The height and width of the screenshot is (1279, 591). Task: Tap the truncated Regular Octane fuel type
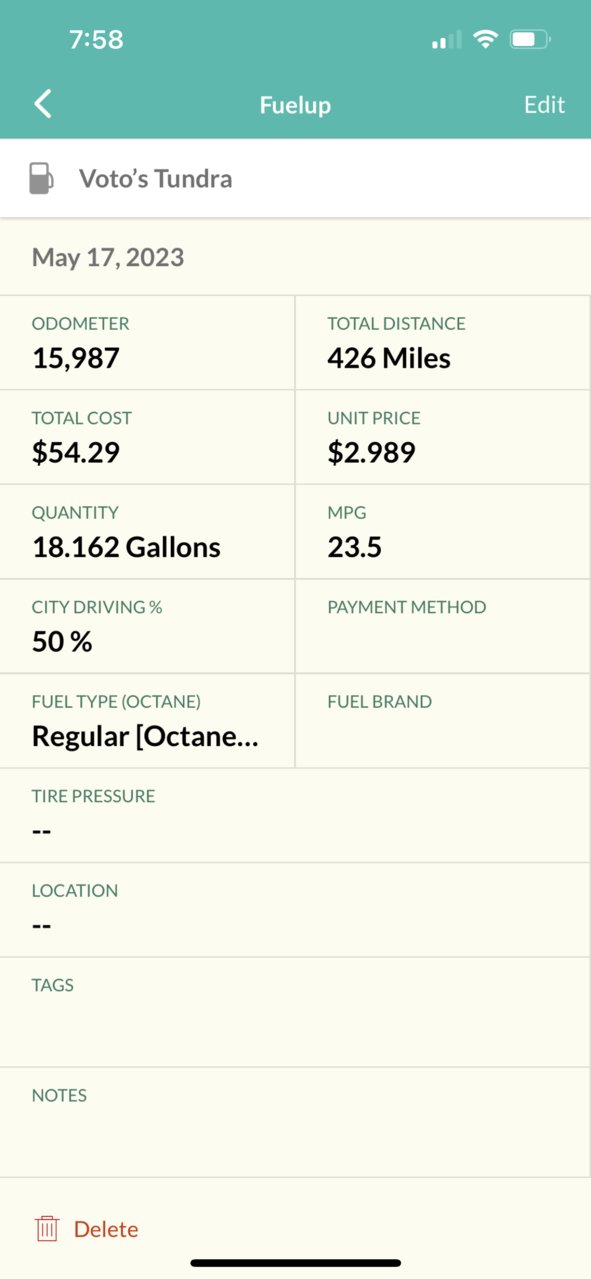click(145, 737)
